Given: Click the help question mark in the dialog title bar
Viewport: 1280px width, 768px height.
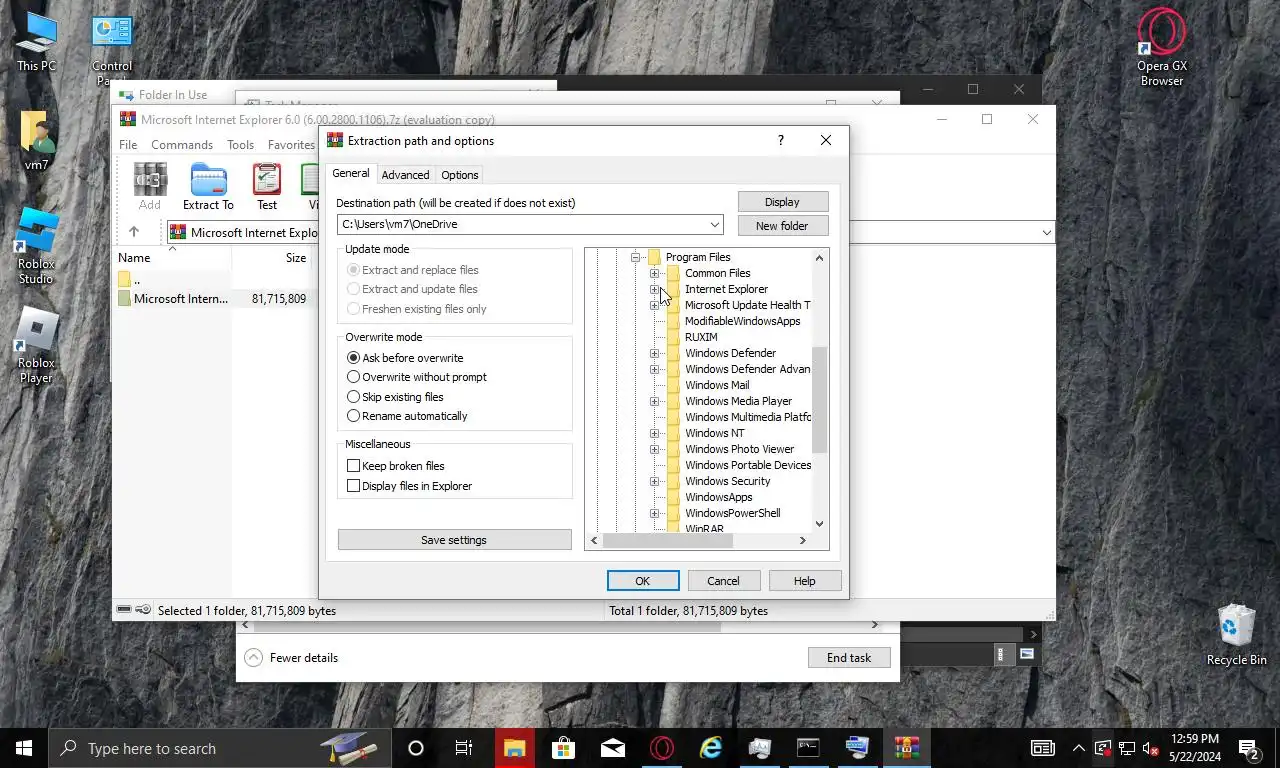Looking at the screenshot, I should click(781, 140).
